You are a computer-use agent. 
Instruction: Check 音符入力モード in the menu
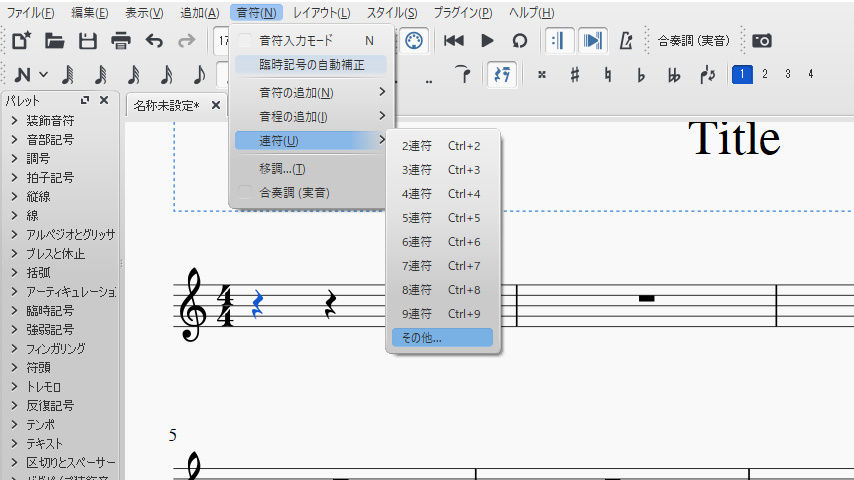click(311, 41)
